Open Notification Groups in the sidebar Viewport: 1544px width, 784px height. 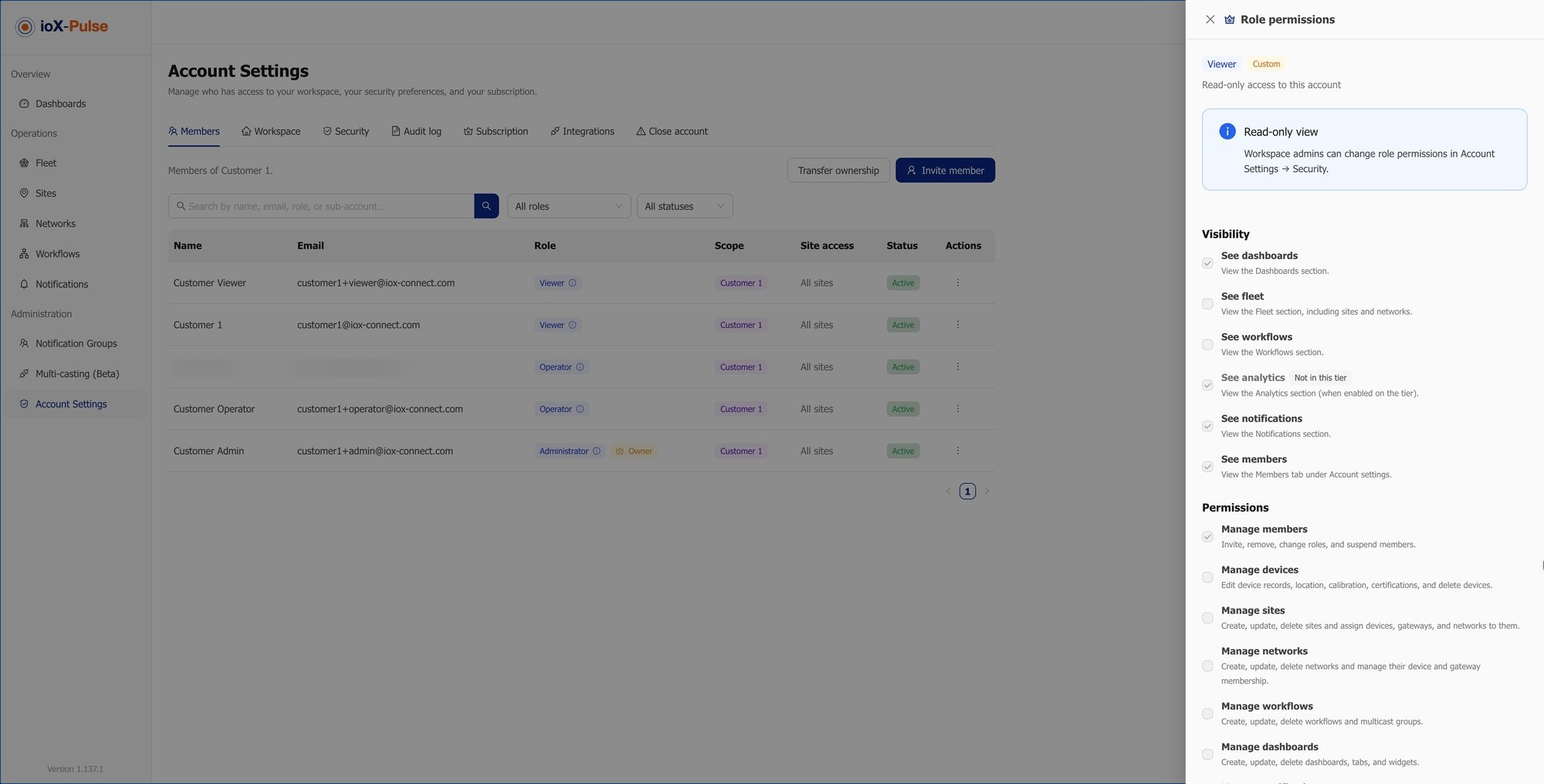[75, 343]
